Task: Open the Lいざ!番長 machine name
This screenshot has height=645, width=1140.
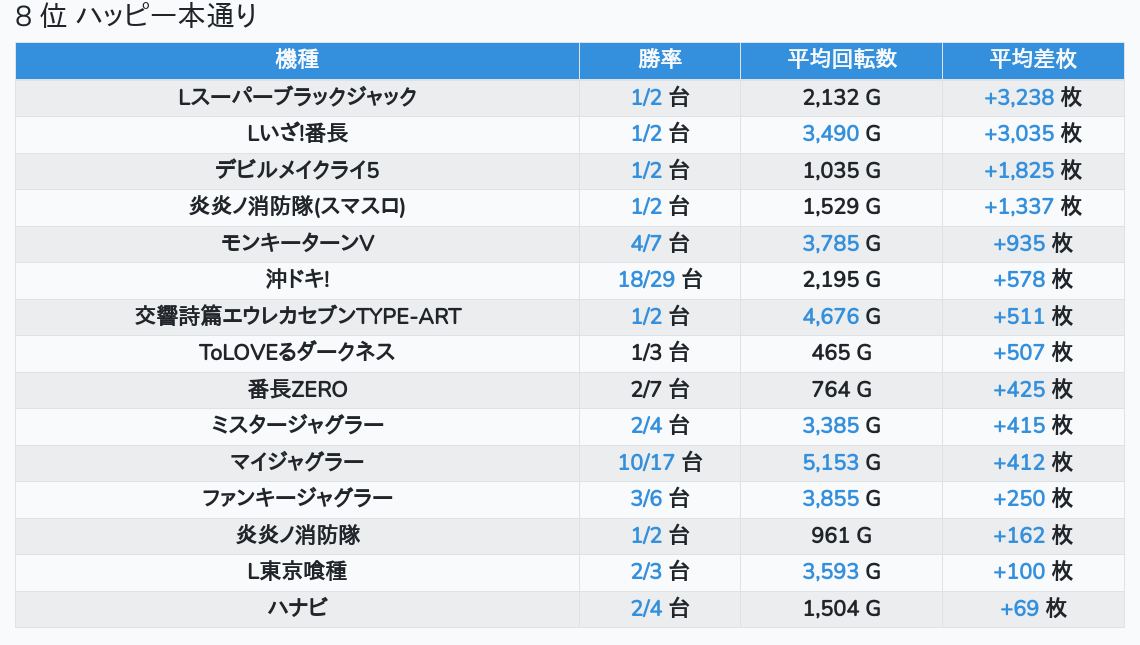Action: [297, 133]
